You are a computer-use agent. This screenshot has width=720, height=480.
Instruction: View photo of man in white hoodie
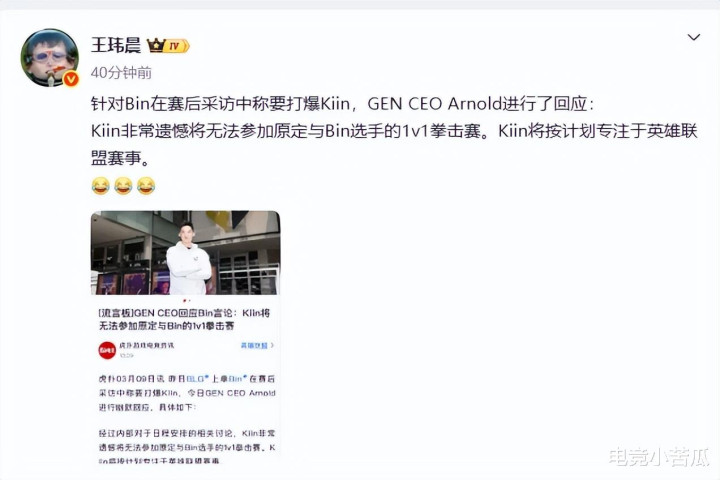pyautogui.click(x=186, y=253)
